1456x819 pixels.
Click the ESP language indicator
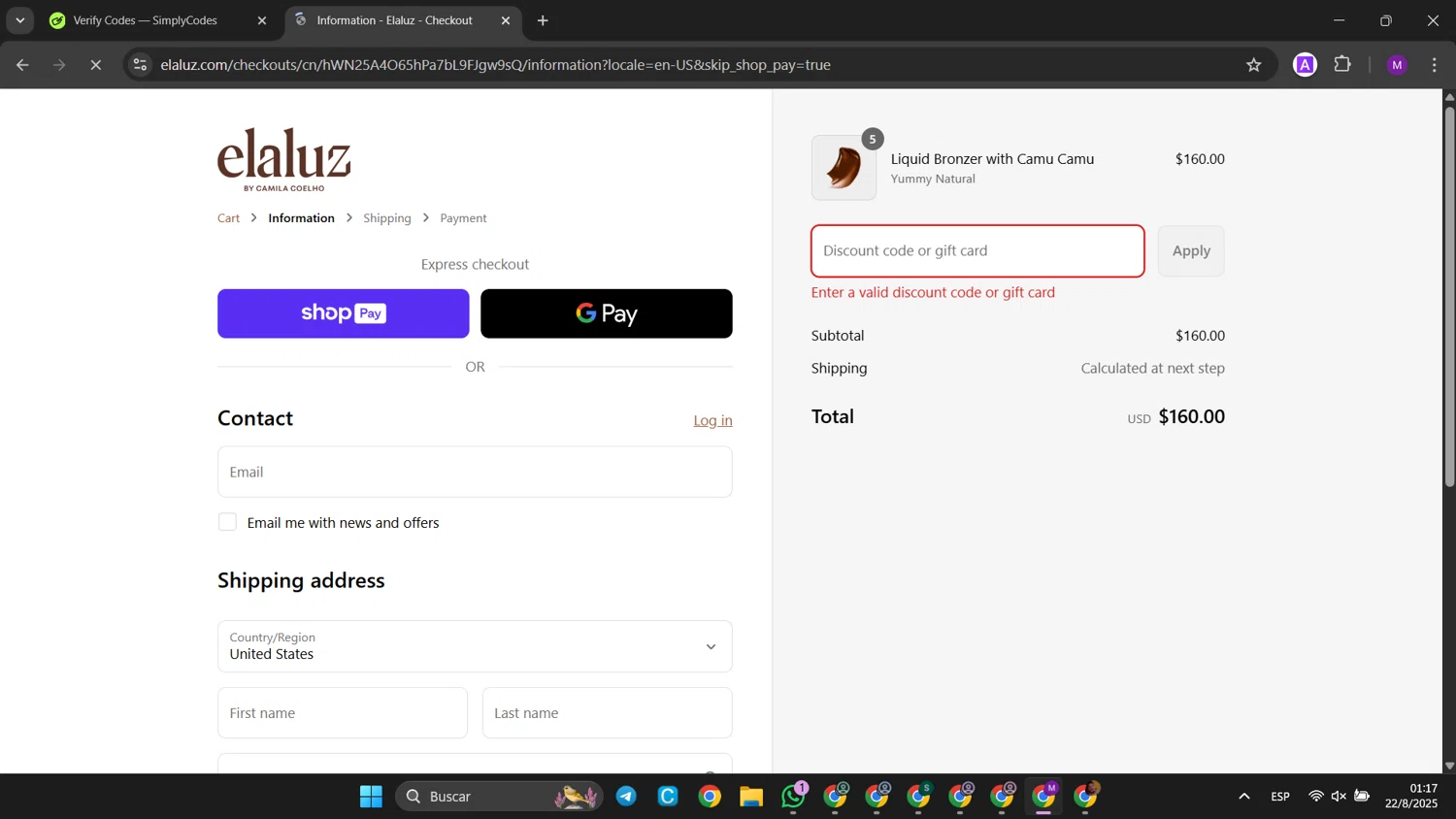[x=1280, y=797]
